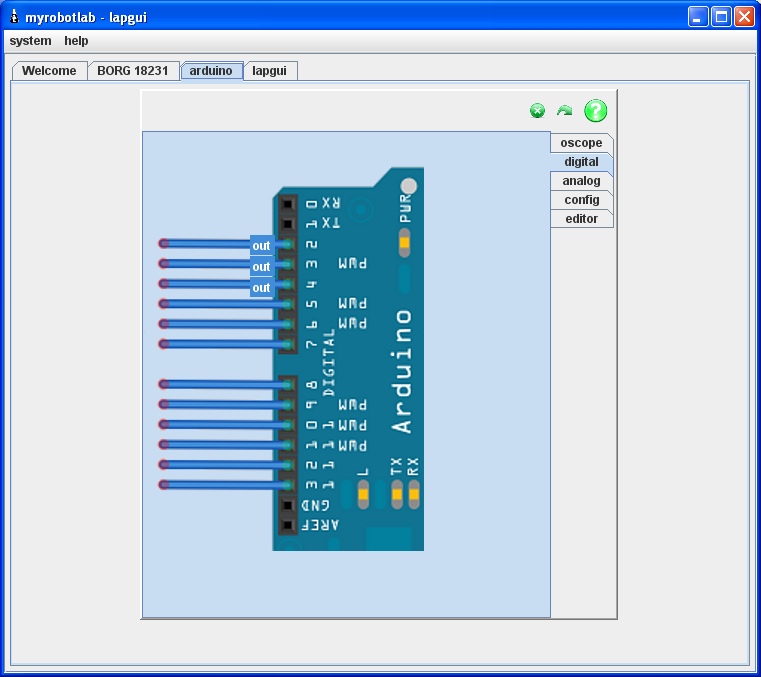Click the myrobotlab window icon in title bar

coord(15,17)
